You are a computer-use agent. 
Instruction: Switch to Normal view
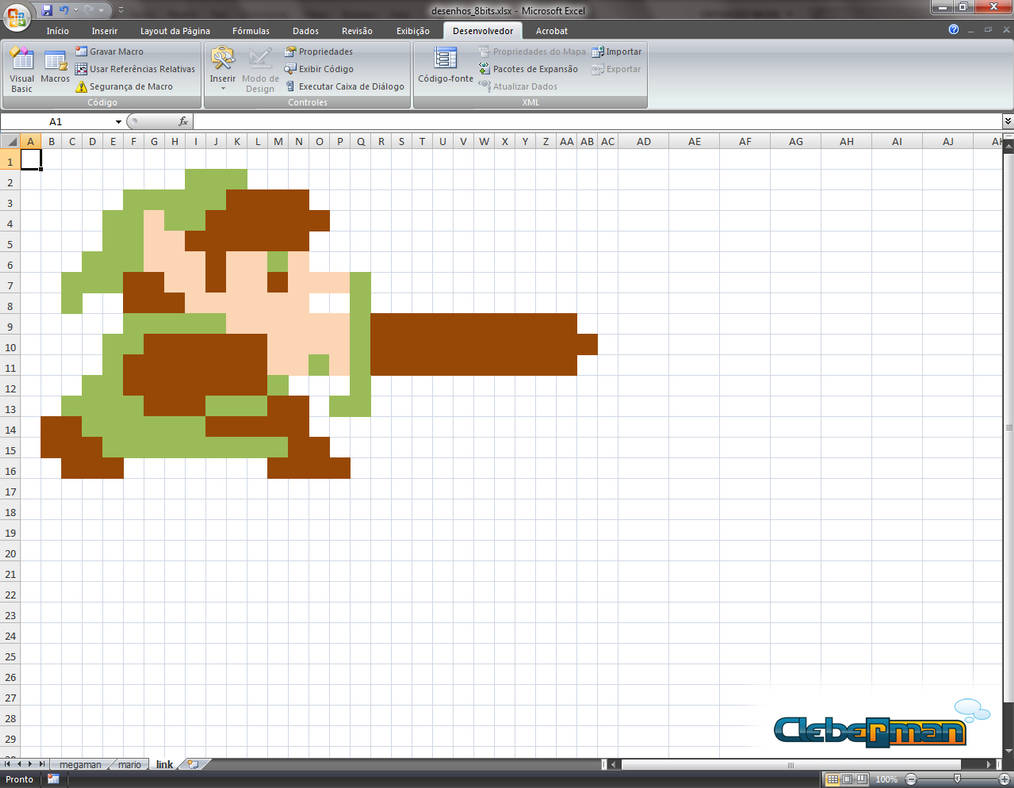pyautogui.click(x=833, y=779)
